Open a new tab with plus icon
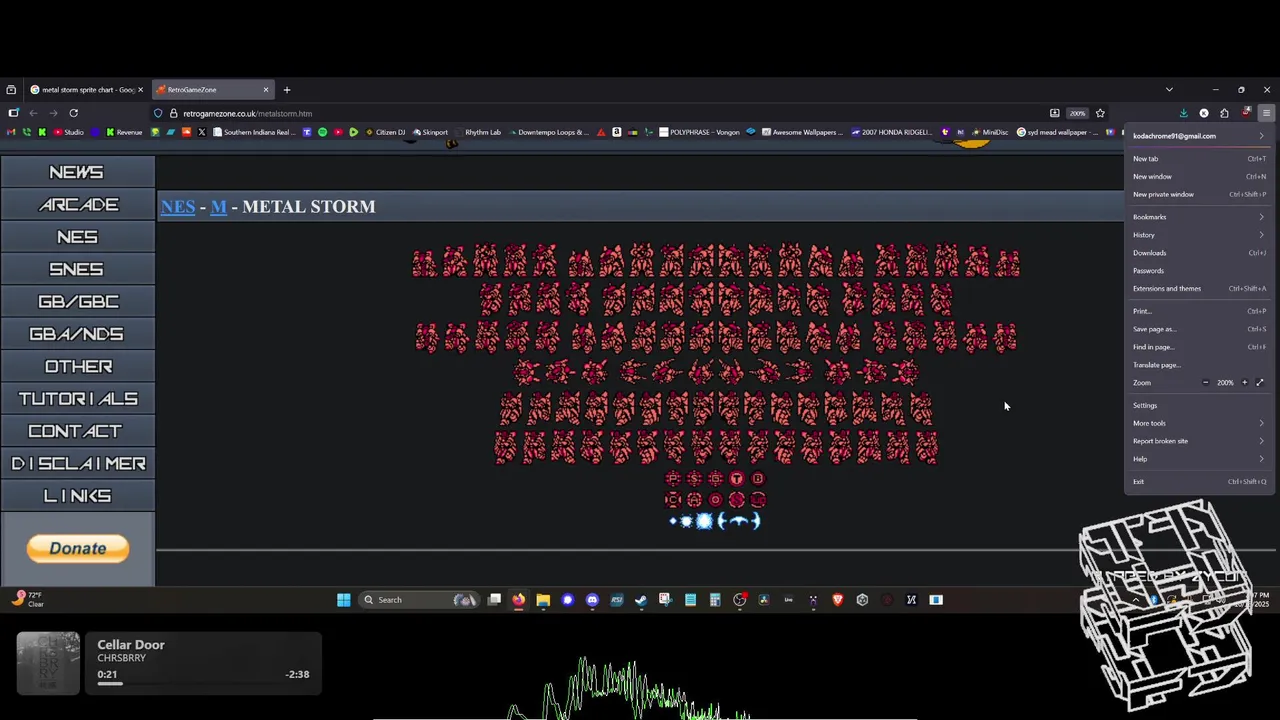1280x720 pixels. tap(287, 90)
